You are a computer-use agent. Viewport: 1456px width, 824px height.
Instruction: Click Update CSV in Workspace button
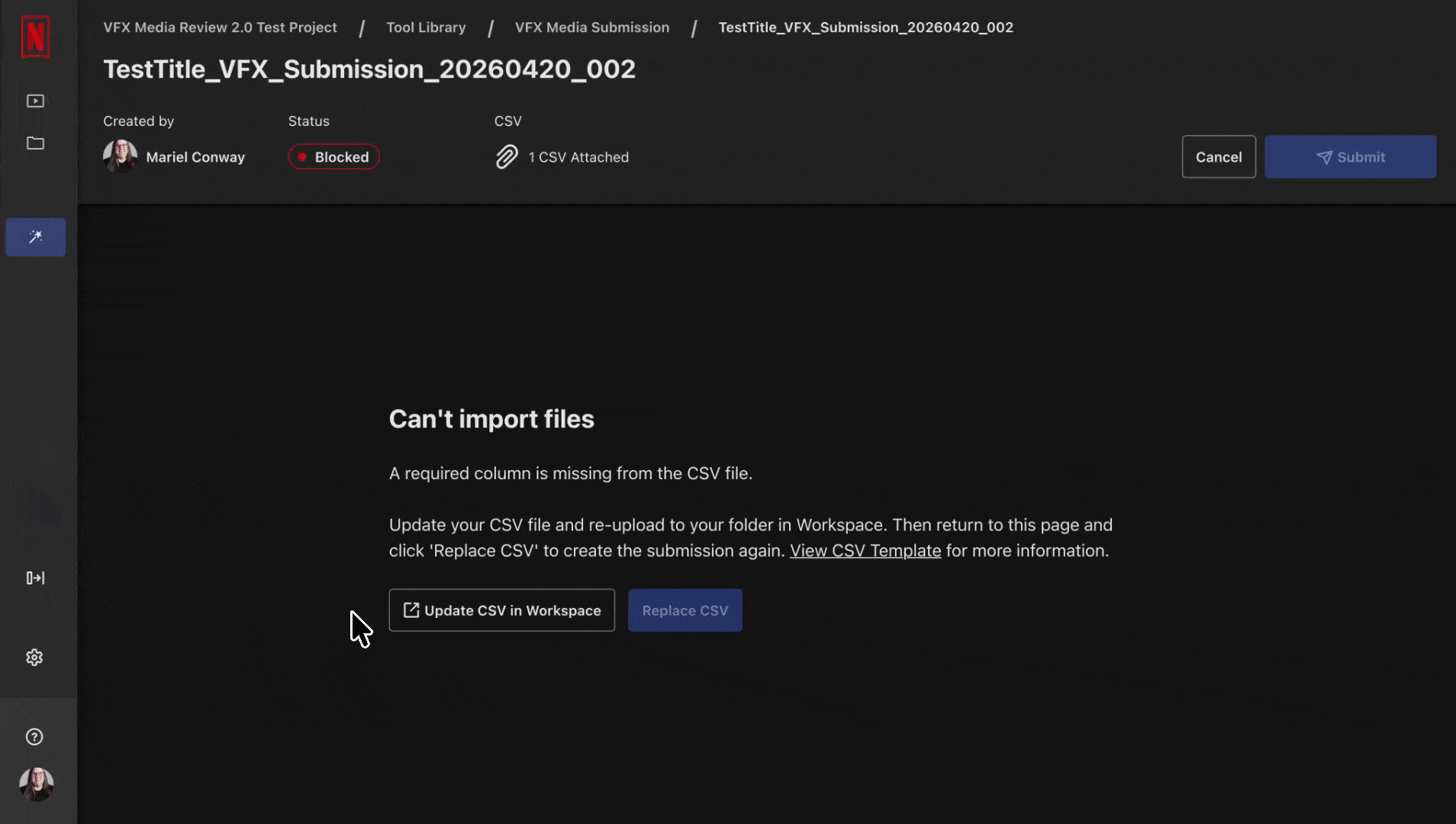tap(502, 610)
